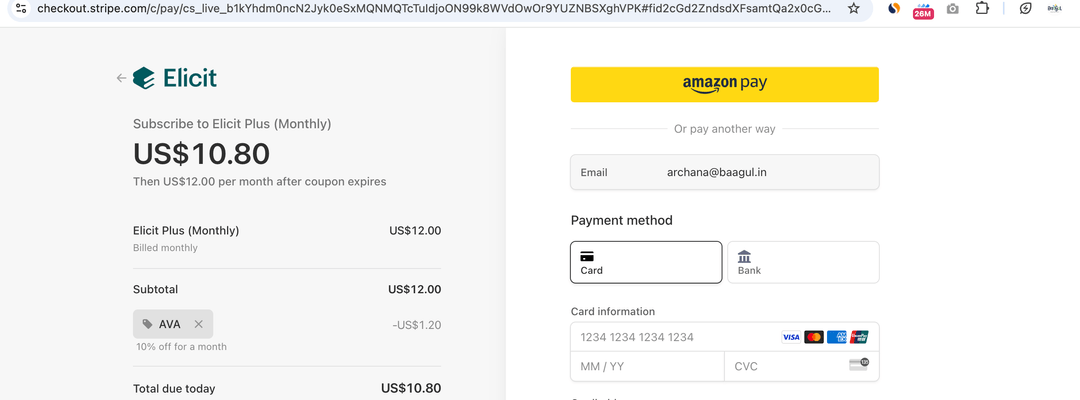This screenshot has width=1080, height=400.
Task: Click the leaf lightning icon in toolbar
Action: point(1025,9)
